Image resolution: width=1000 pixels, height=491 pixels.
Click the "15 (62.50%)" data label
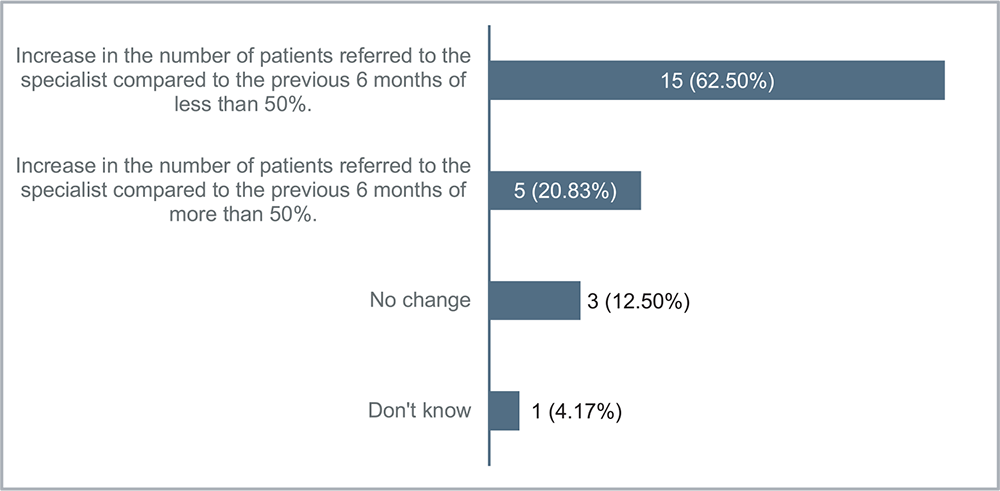[716, 81]
